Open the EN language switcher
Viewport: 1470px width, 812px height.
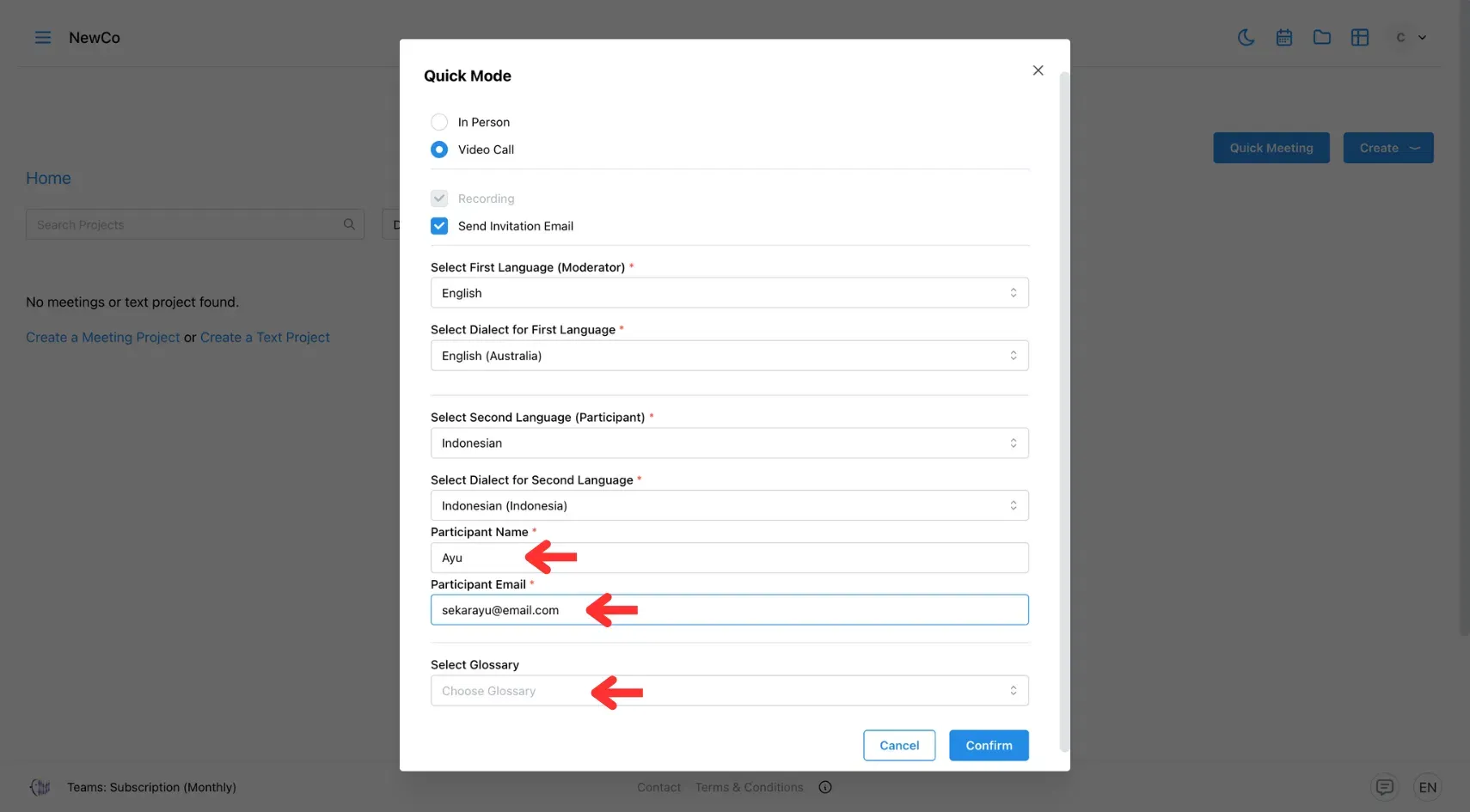tap(1427, 787)
